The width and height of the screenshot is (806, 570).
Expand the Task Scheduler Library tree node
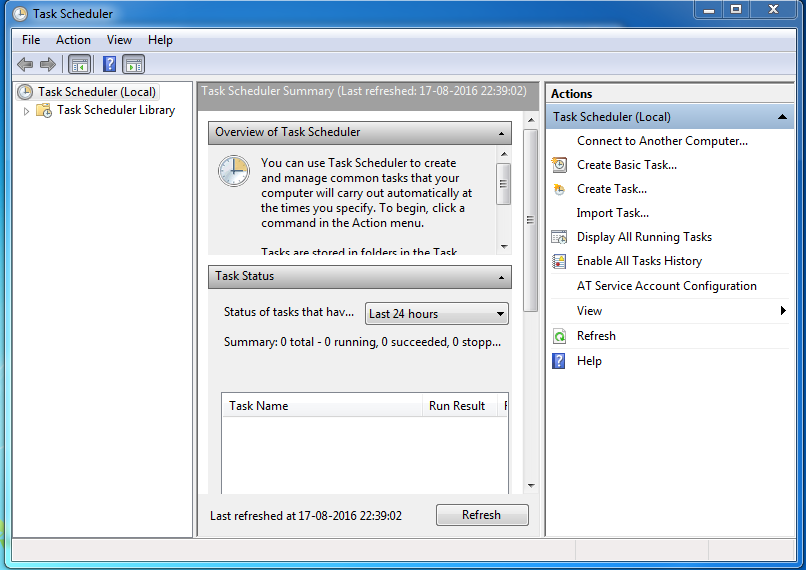[x=26, y=111]
